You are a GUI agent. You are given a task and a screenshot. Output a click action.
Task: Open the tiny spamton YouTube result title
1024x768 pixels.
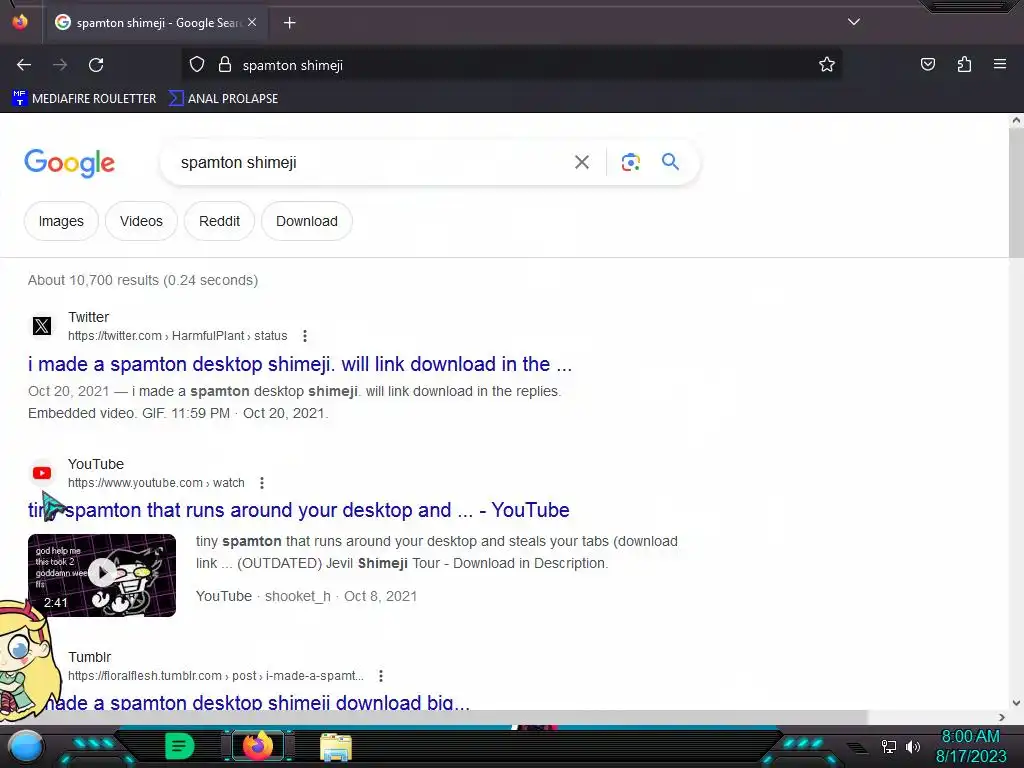[298, 510]
